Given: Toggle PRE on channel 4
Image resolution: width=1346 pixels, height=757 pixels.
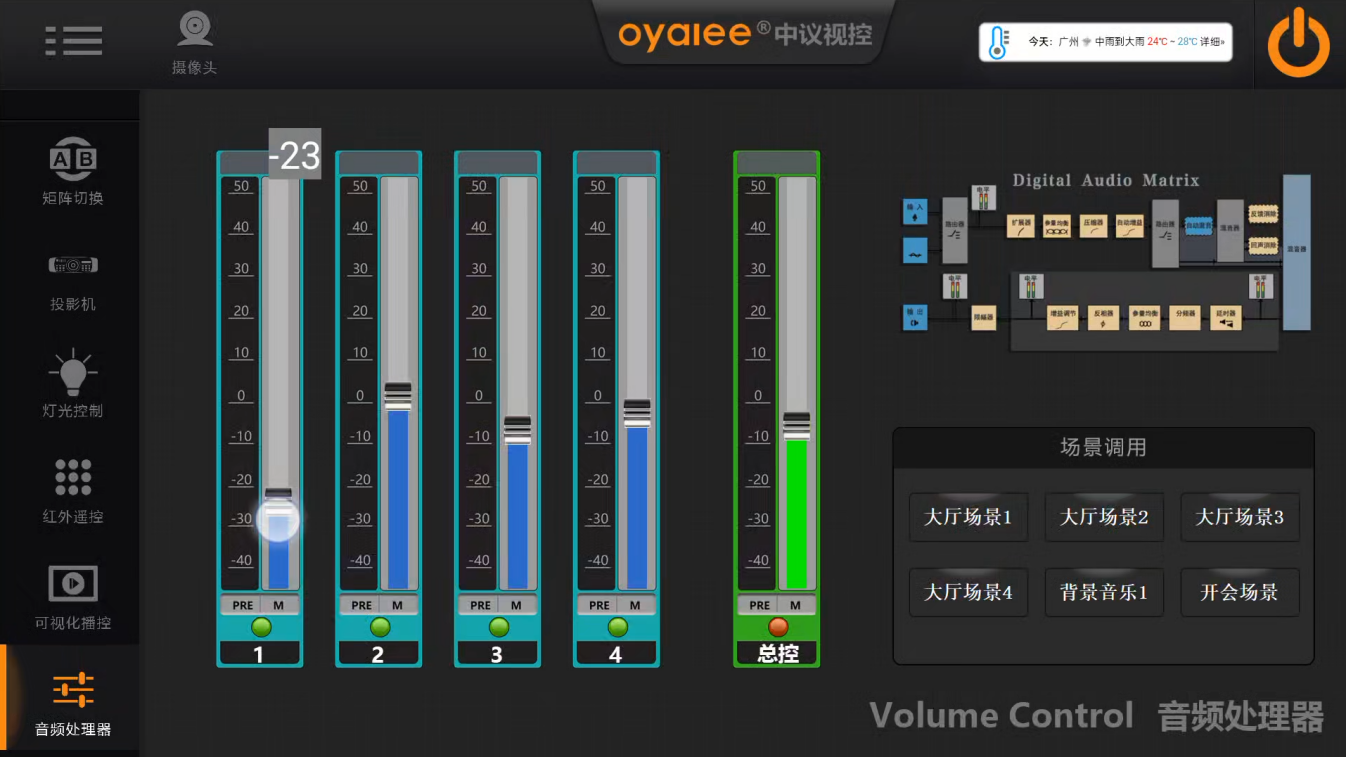Looking at the screenshot, I should (x=599, y=605).
